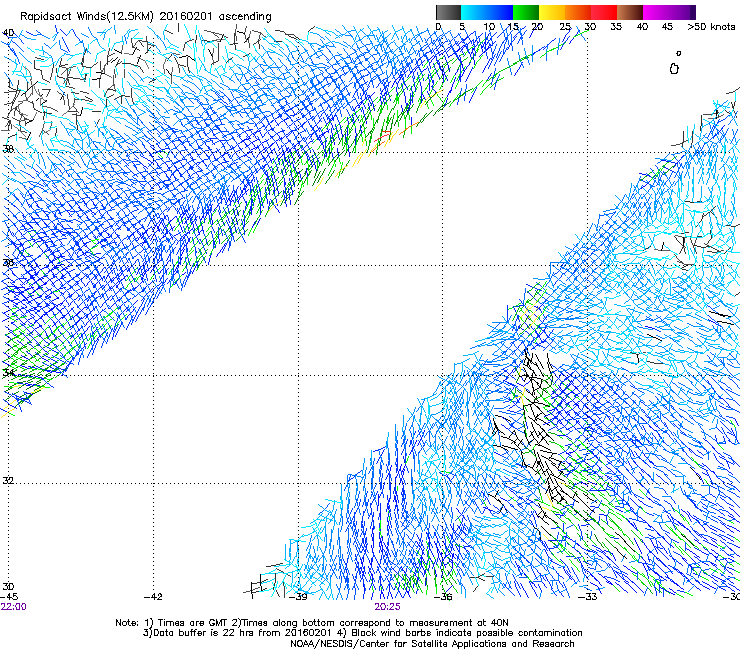Click the '22:00' time label
740x650 pixels.
click(x=14, y=607)
